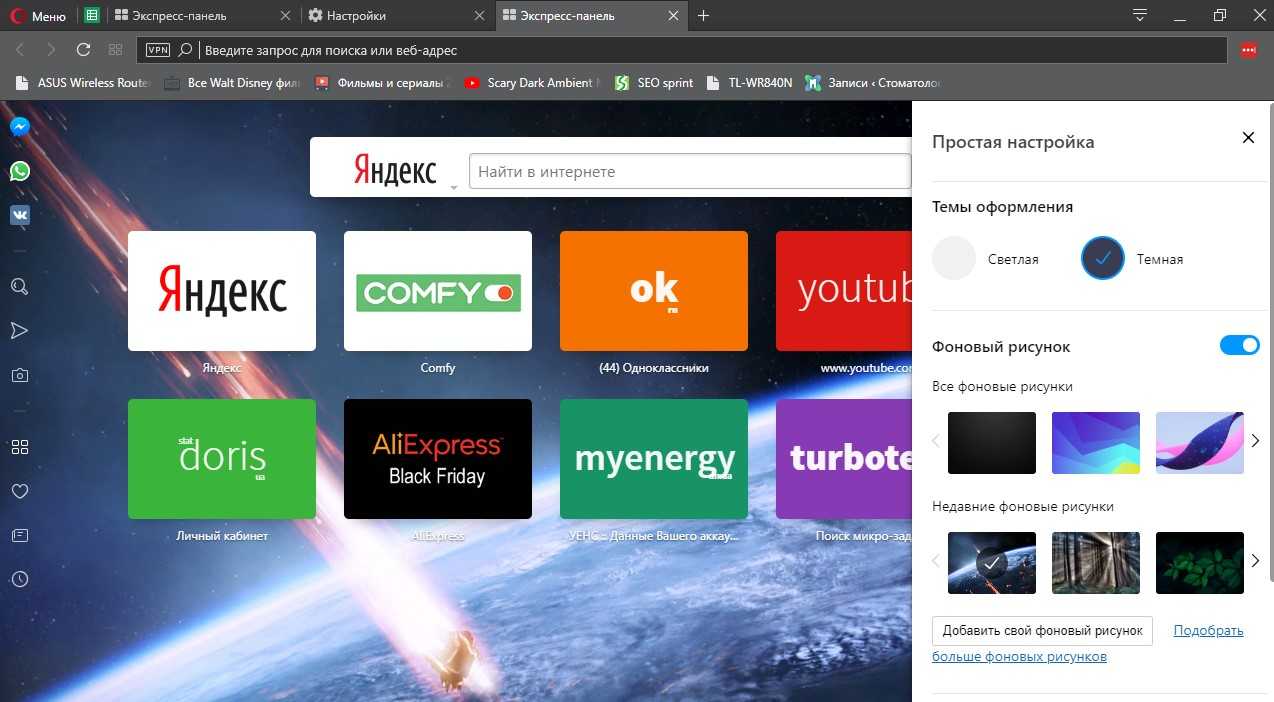
Task: Open Messenger in the sidebar
Action: coord(19,127)
